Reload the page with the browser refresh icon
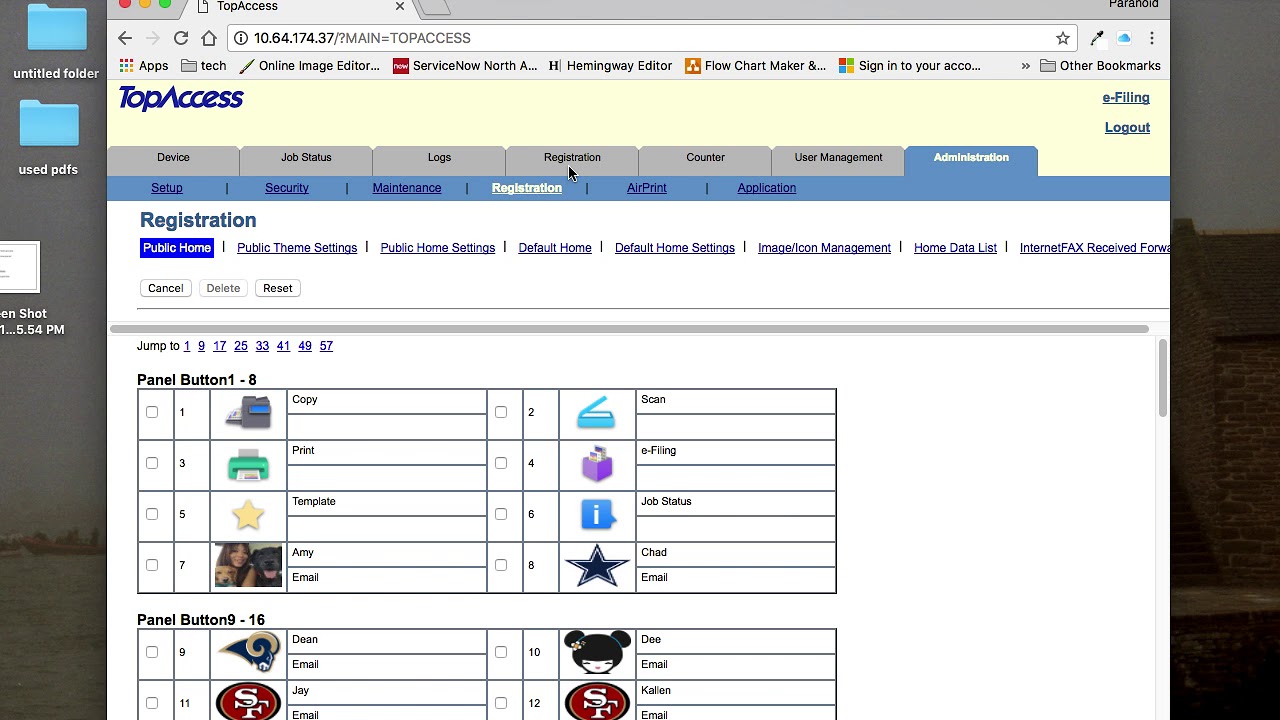The width and height of the screenshot is (1280, 720). [181, 38]
